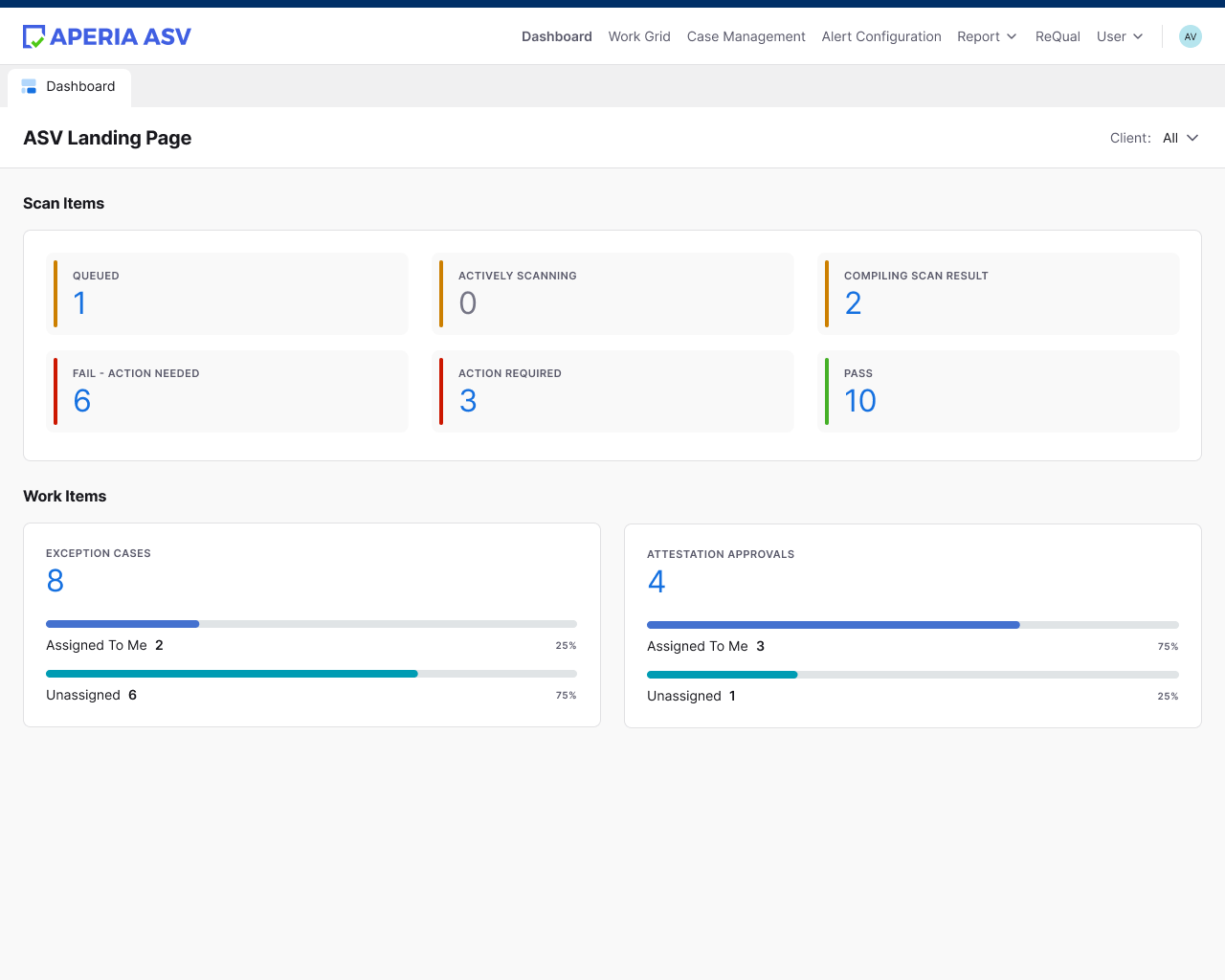The image size is (1225, 980).
Task: Click Attestation Approvals Assigned To Me progress bar
Action: [x=913, y=625]
